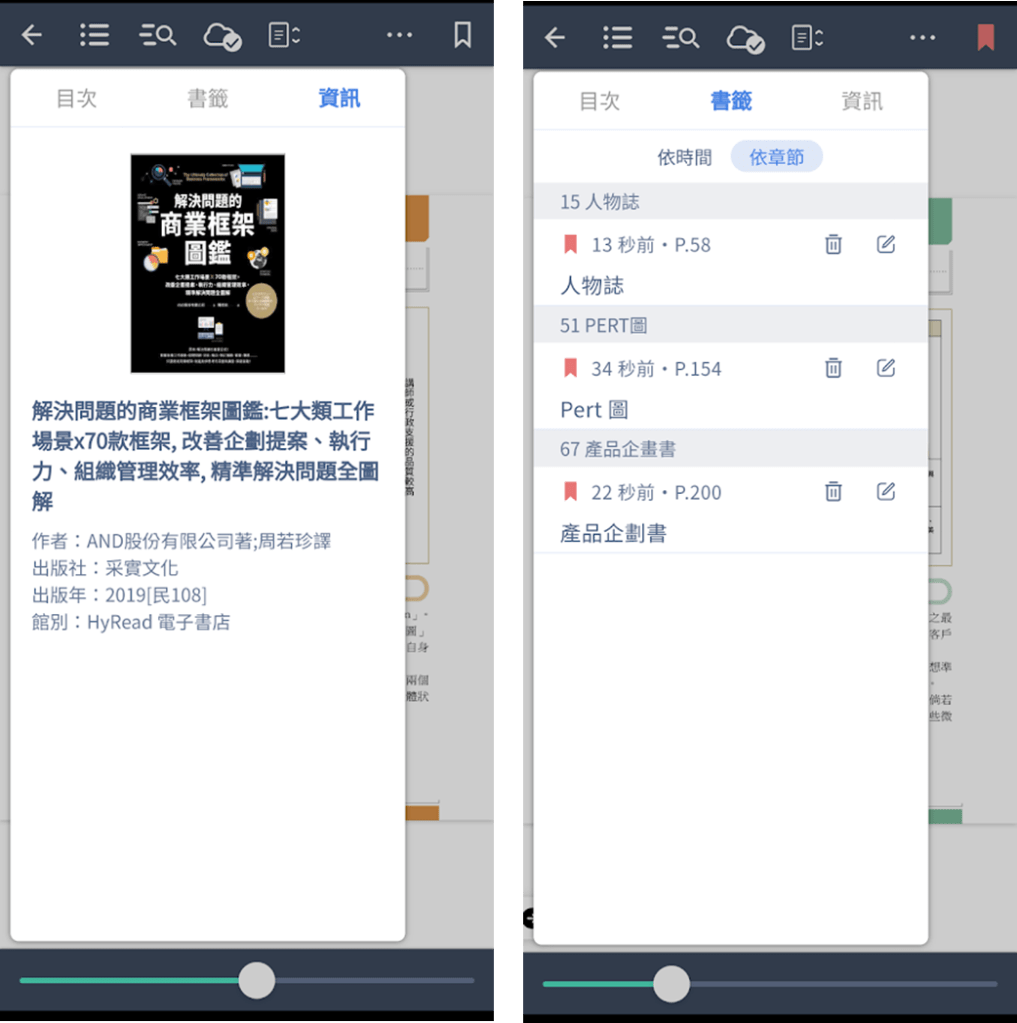
Task: Open page layout mode icon in left screen
Action: 284,36
